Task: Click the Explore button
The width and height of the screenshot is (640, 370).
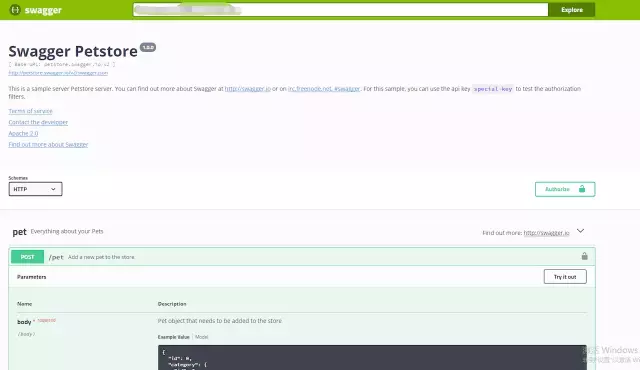Action: point(571,10)
